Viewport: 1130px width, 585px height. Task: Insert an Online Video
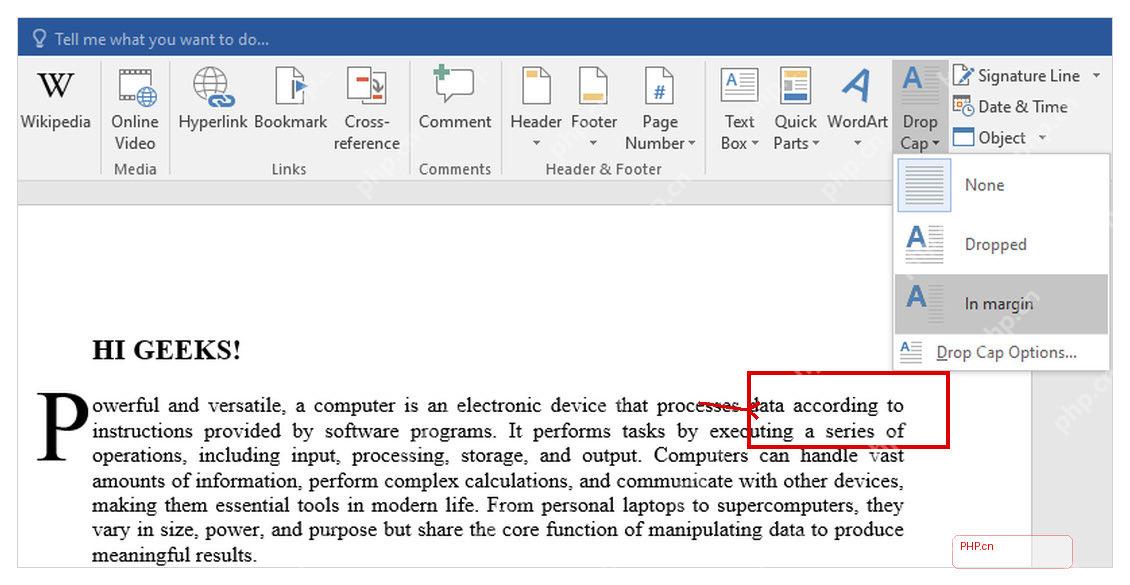point(135,110)
